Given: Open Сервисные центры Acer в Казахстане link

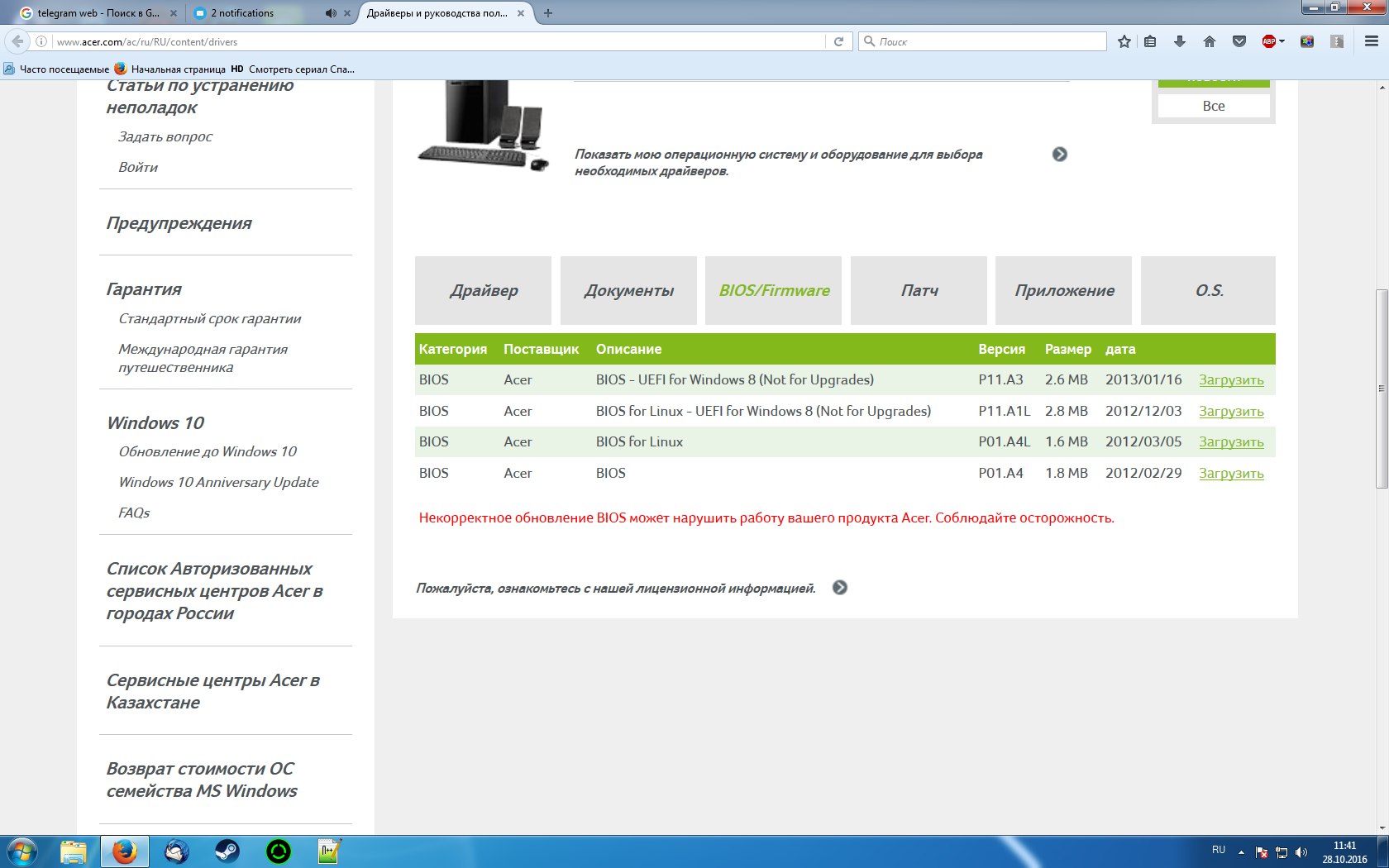Looking at the screenshot, I should pyautogui.click(x=213, y=691).
